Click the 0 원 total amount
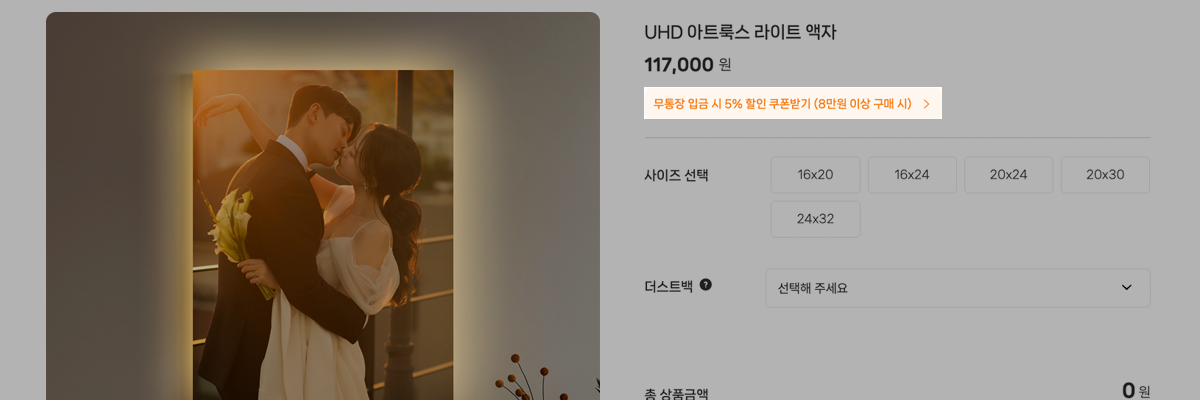 tap(1136, 391)
